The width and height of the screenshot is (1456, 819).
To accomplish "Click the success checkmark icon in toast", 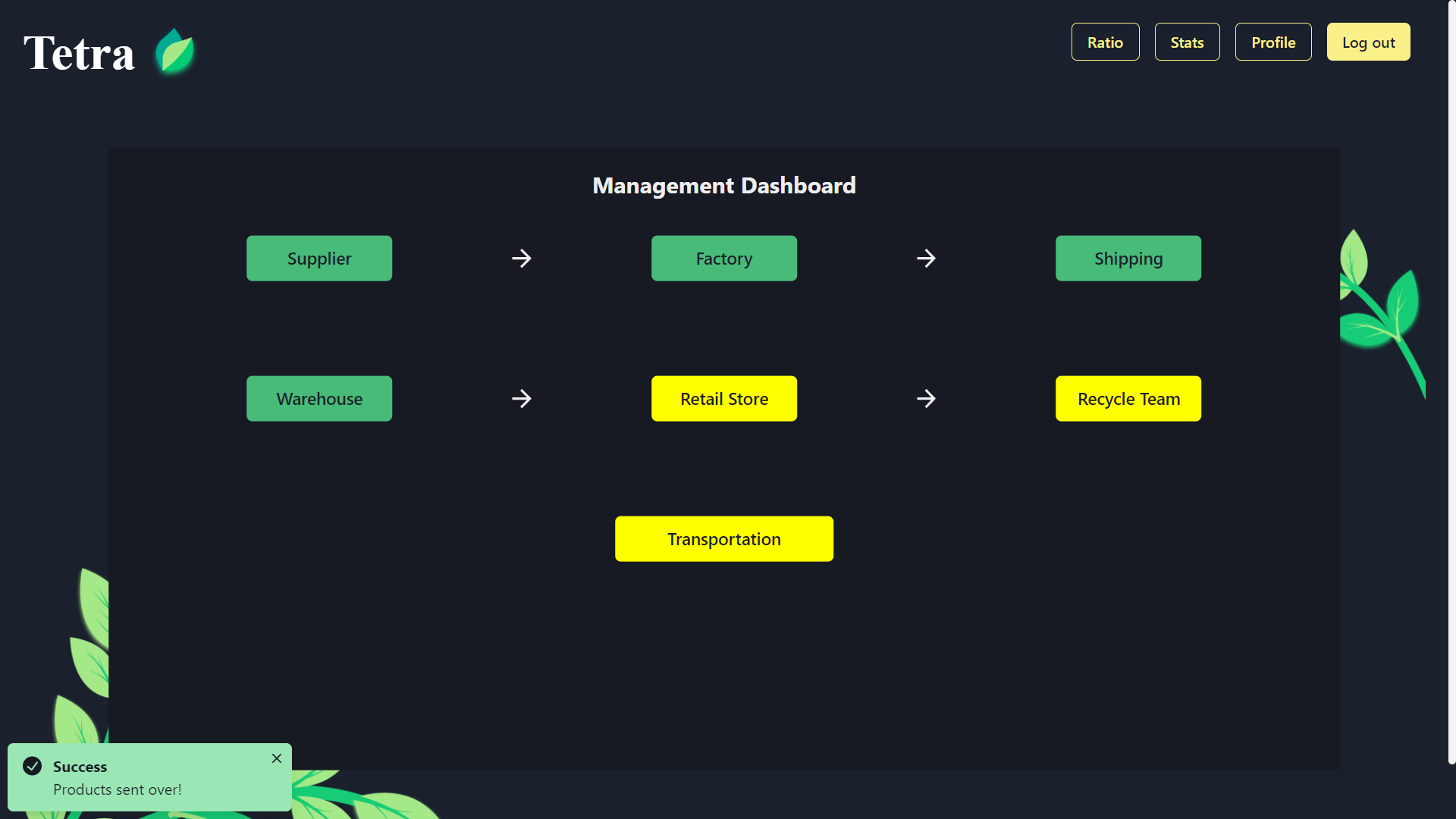I will pyautogui.click(x=33, y=766).
